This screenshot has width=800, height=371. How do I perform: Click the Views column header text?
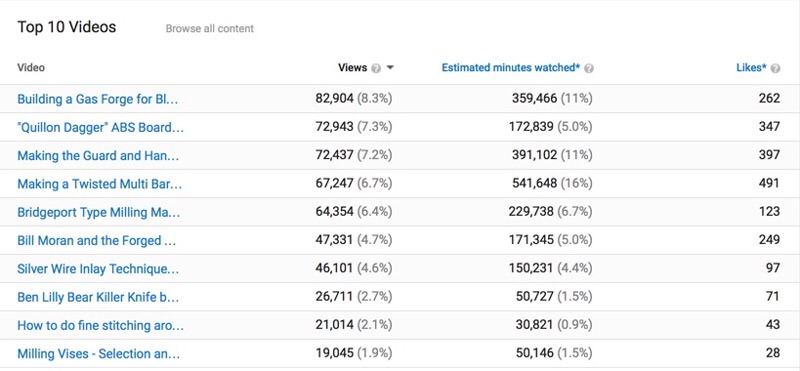[x=353, y=68]
